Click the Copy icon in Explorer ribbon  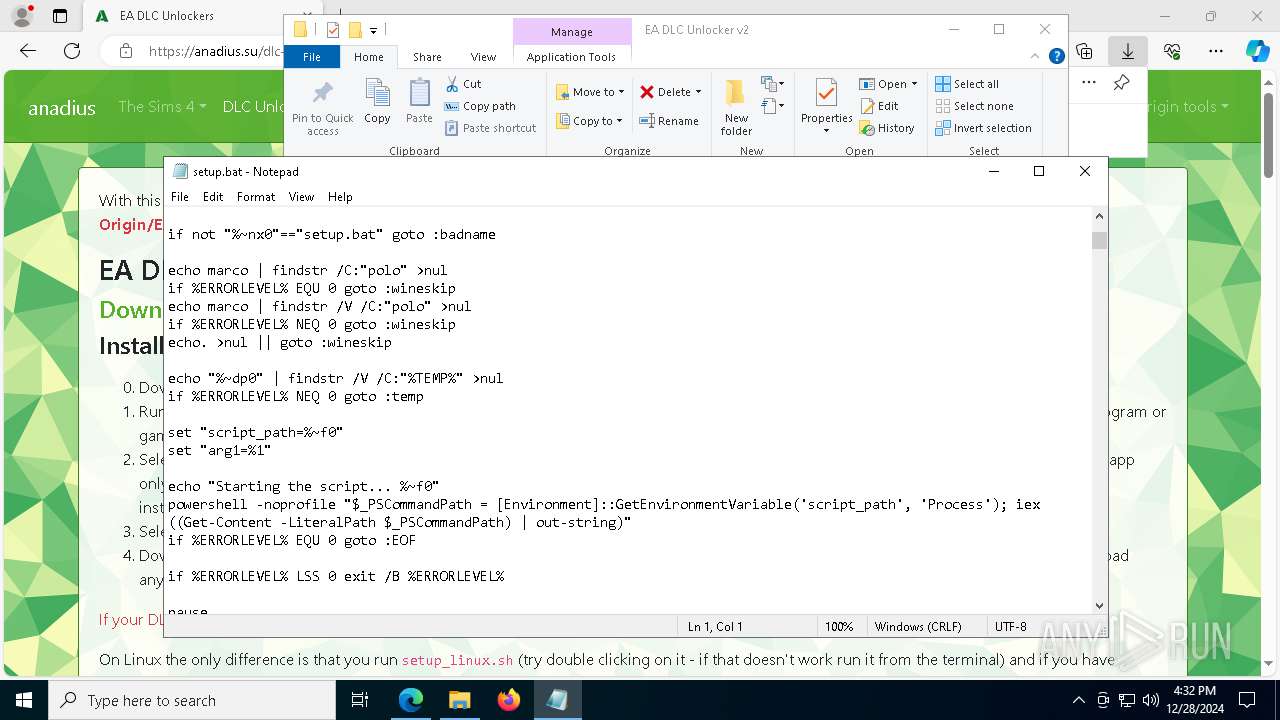click(x=377, y=101)
